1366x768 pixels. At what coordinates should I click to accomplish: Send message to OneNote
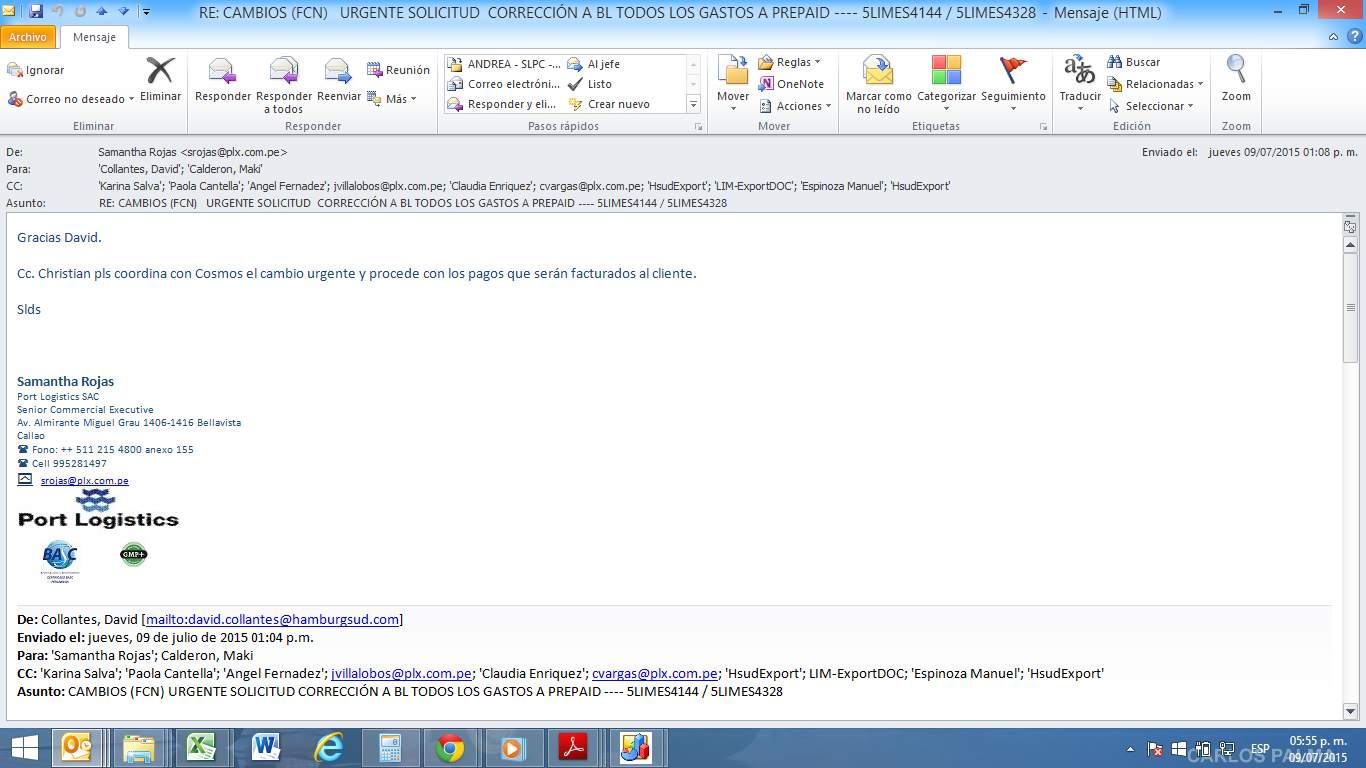click(x=791, y=84)
